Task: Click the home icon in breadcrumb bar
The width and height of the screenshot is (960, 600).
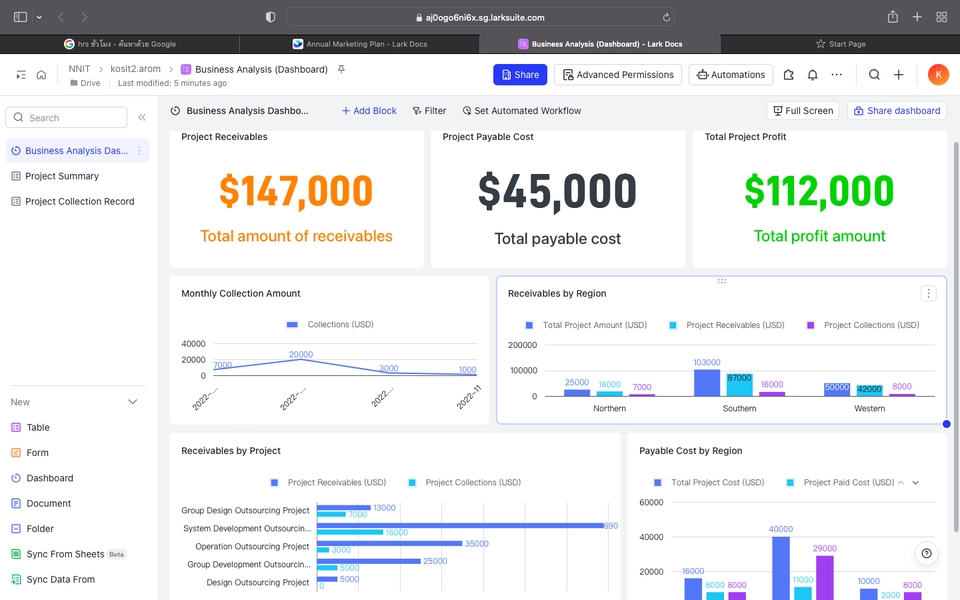Action: (x=41, y=75)
